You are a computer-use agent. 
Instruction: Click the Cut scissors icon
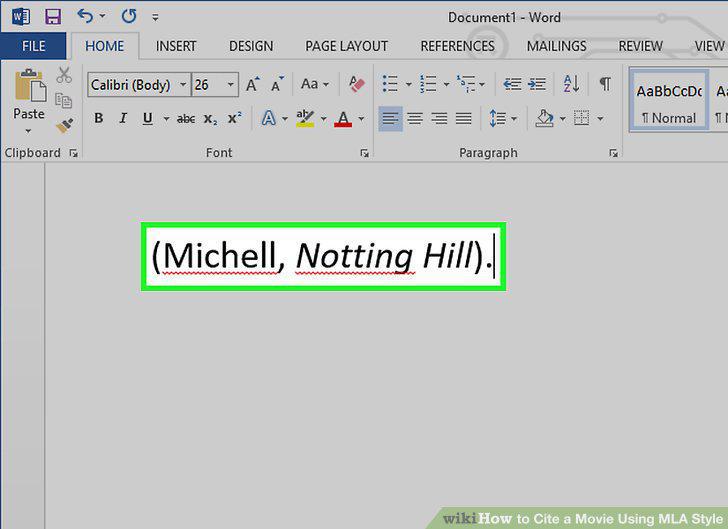(64, 75)
